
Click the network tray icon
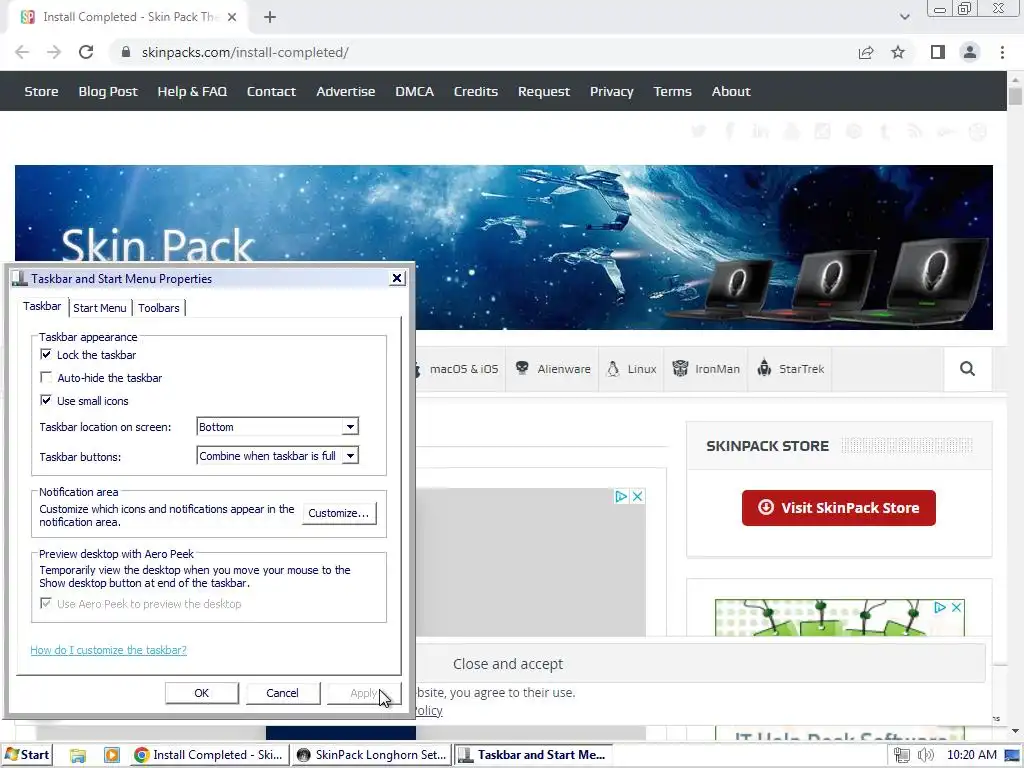tap(902, 755)
